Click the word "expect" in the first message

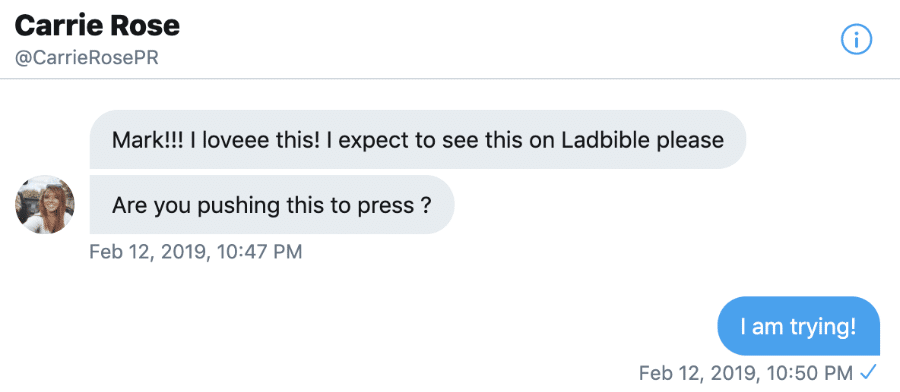[x=368, y=141]
